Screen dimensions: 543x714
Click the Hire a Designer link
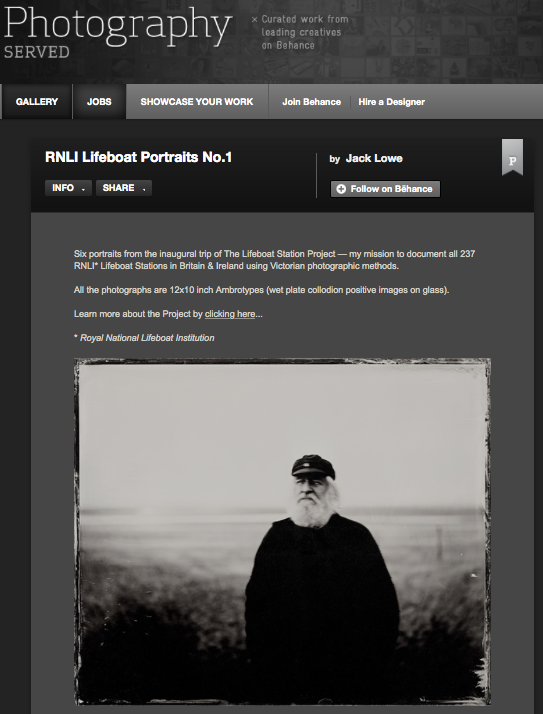[x=392, y=102]
